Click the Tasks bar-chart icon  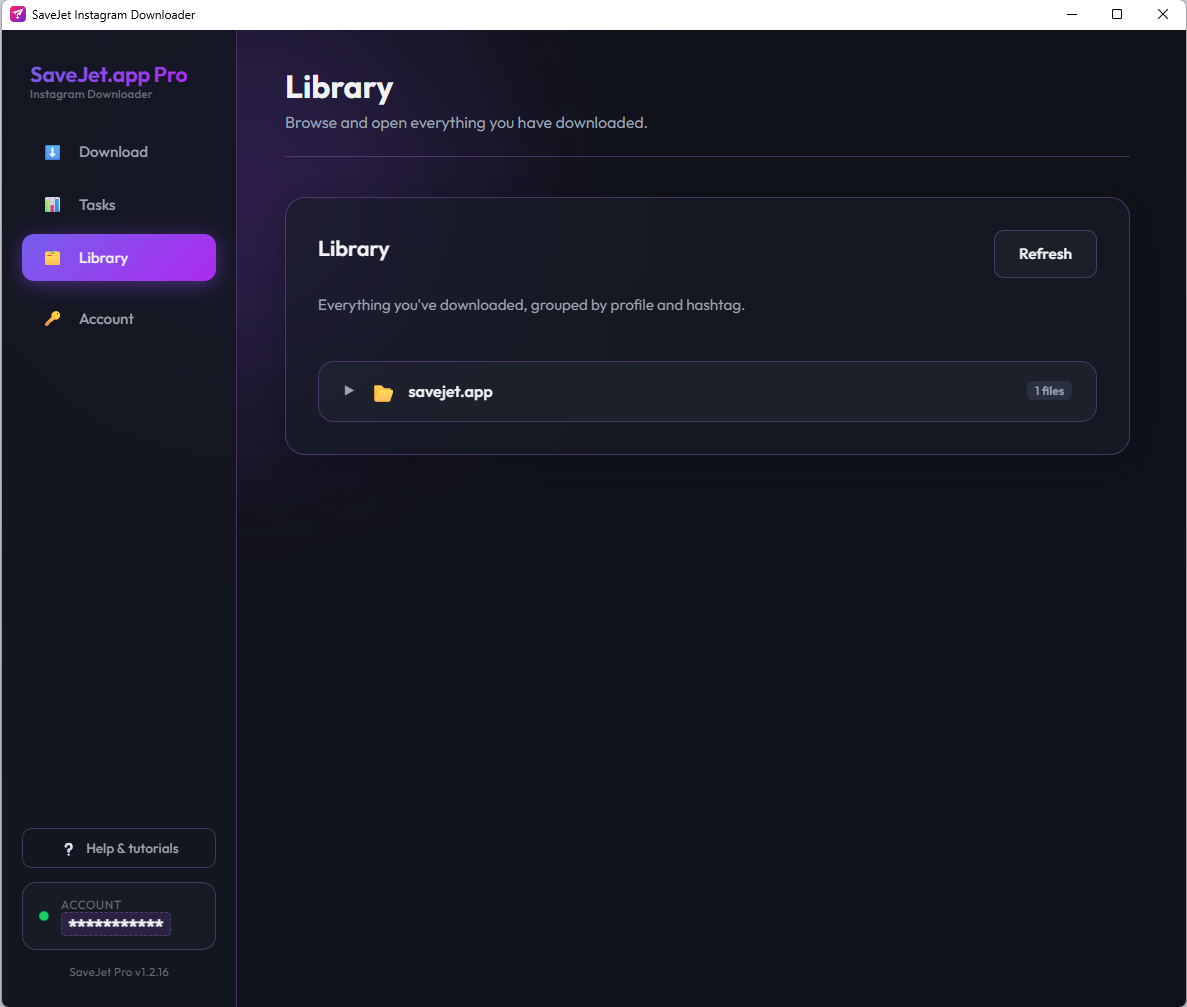coord(52,205)
